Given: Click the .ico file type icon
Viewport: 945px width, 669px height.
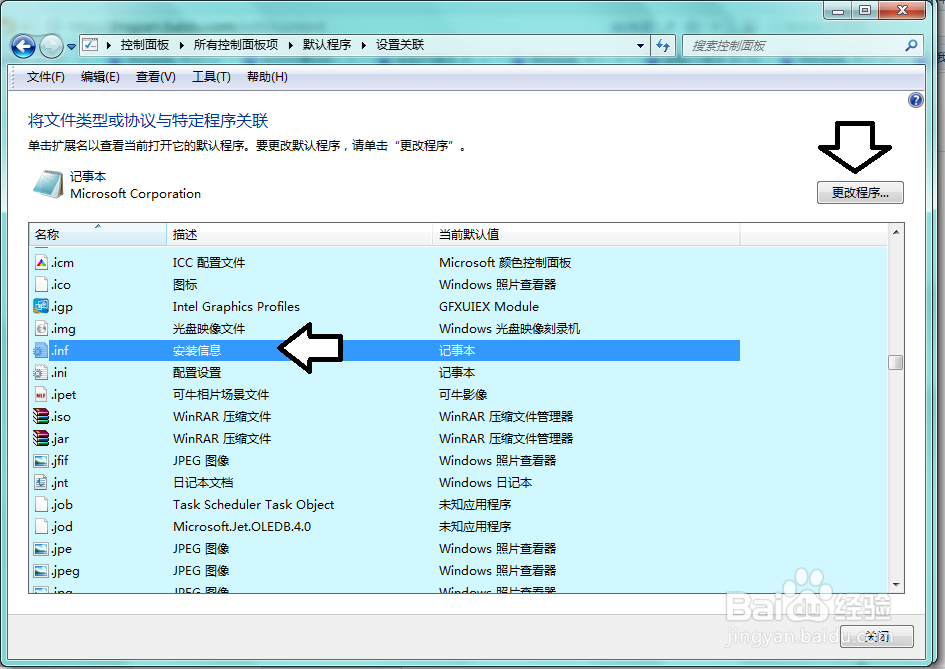Looking at the screenshot, I should pyautogui.click(x=41, y=284).
